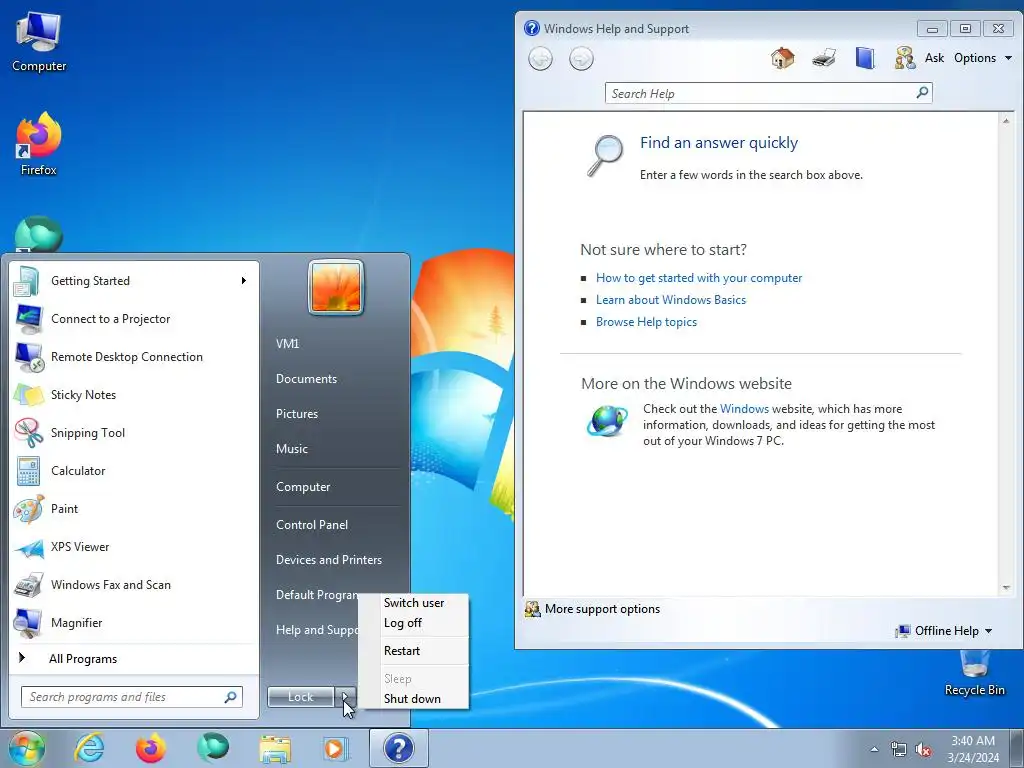Select the Recycle Bin on desktop
Screen dimensions: 1024x768
pyautogui.click(x=974, y=673)
